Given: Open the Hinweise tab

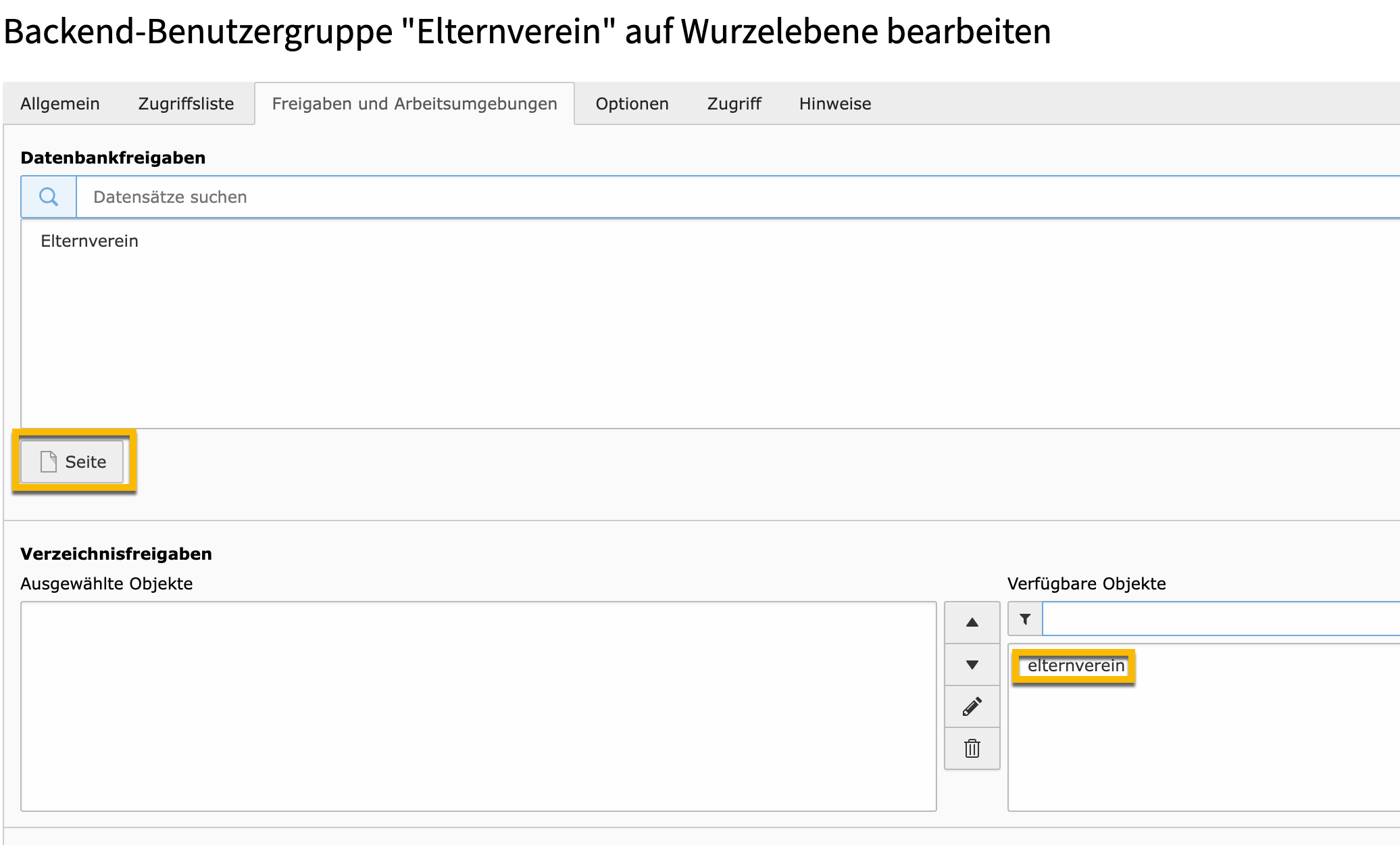Looking at the screenshot, I should coord(834,103).
